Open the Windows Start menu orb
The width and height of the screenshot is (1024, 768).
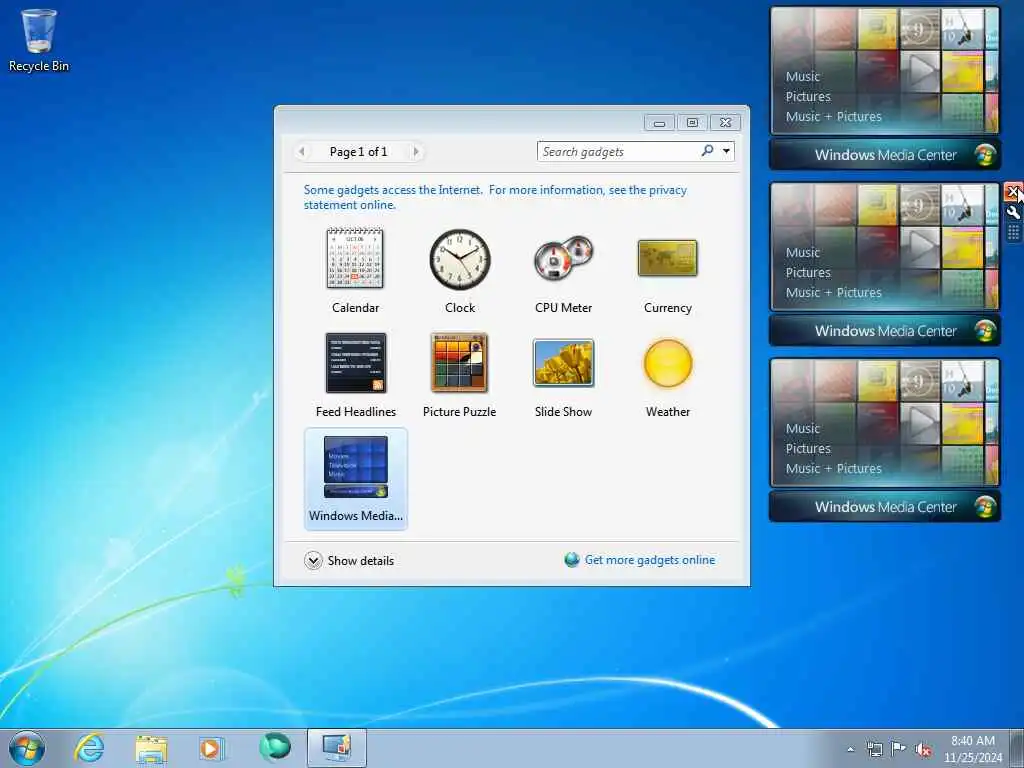pos(27,748)
